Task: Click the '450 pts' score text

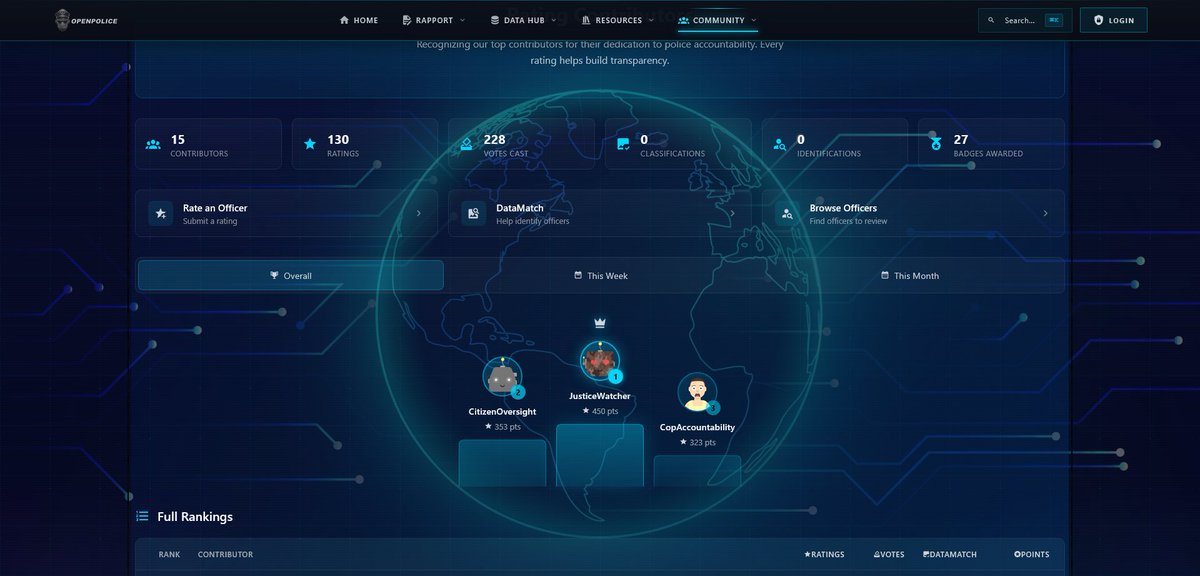Action: 600,411
